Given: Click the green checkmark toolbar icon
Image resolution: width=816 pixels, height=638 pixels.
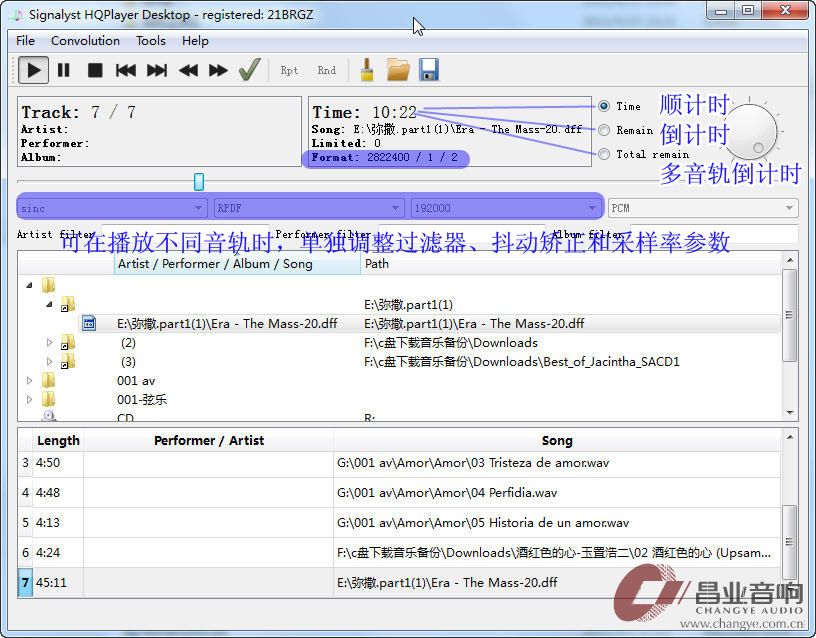Looking at the screenshot, I should [250, 69].
